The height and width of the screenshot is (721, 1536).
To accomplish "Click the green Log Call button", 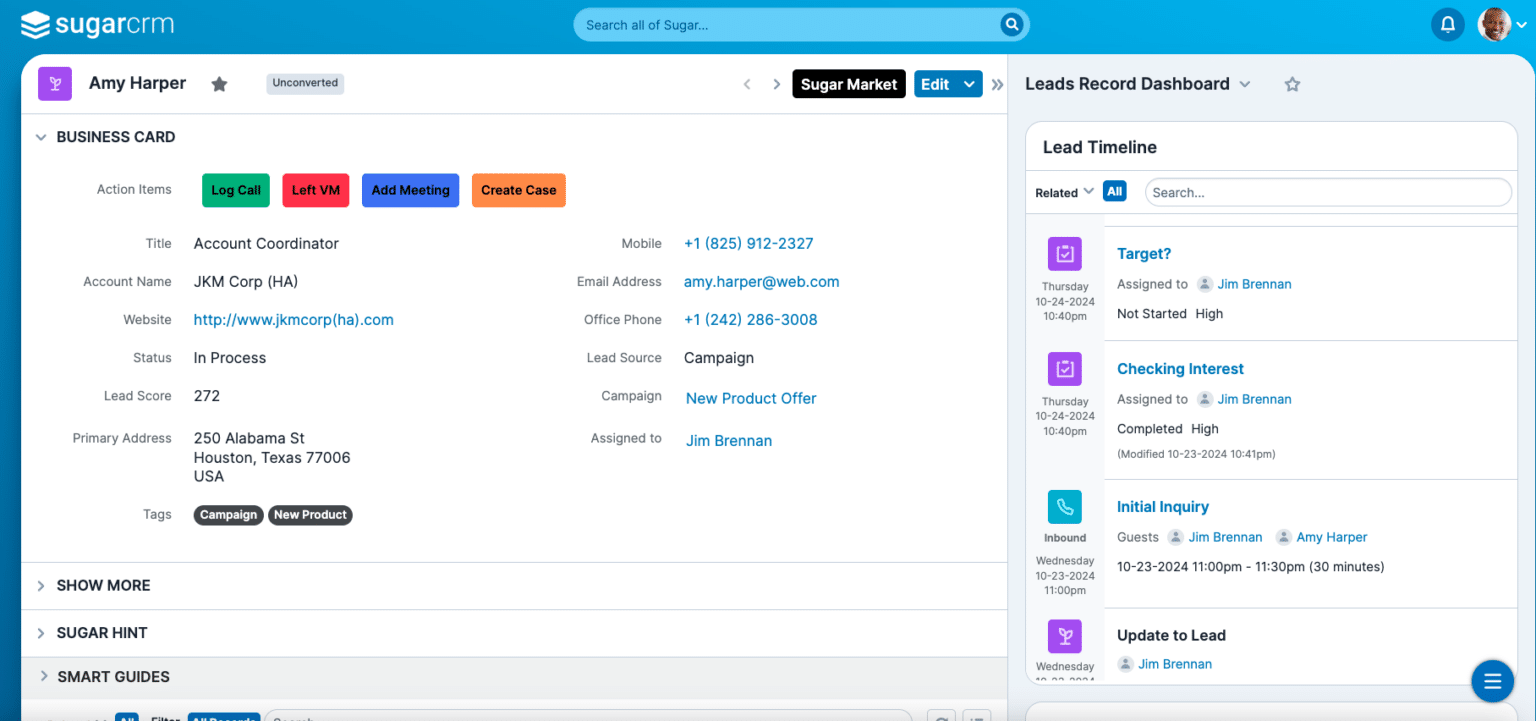I will coord(236,190).
